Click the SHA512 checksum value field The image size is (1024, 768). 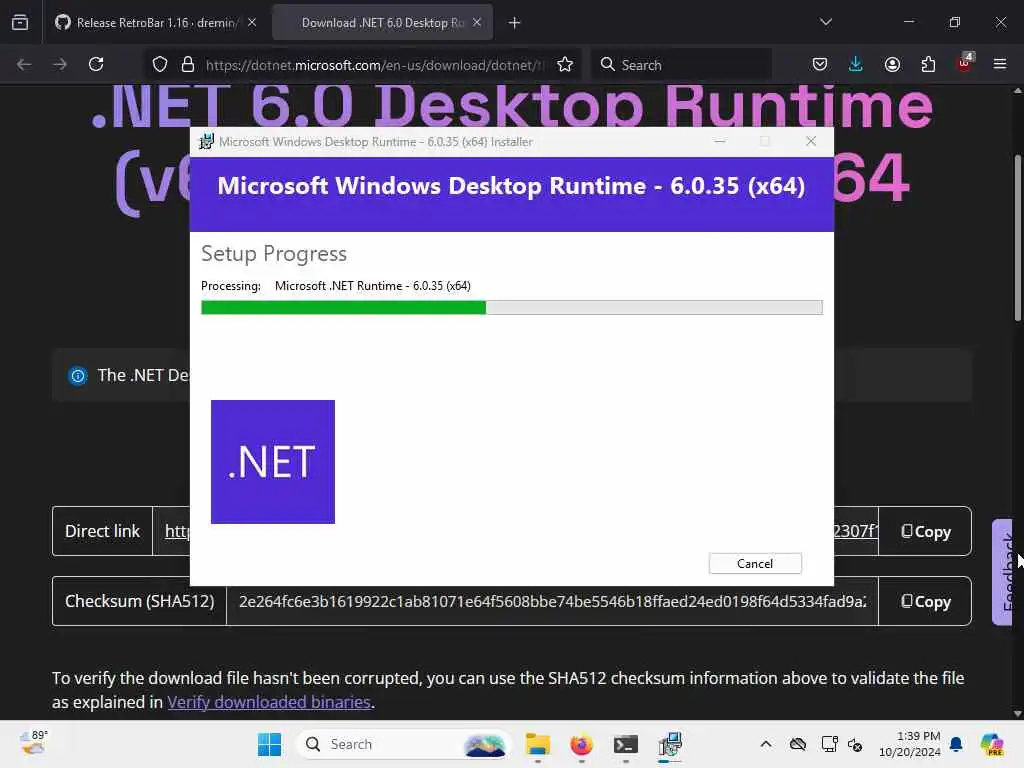[x=552, y=601]
